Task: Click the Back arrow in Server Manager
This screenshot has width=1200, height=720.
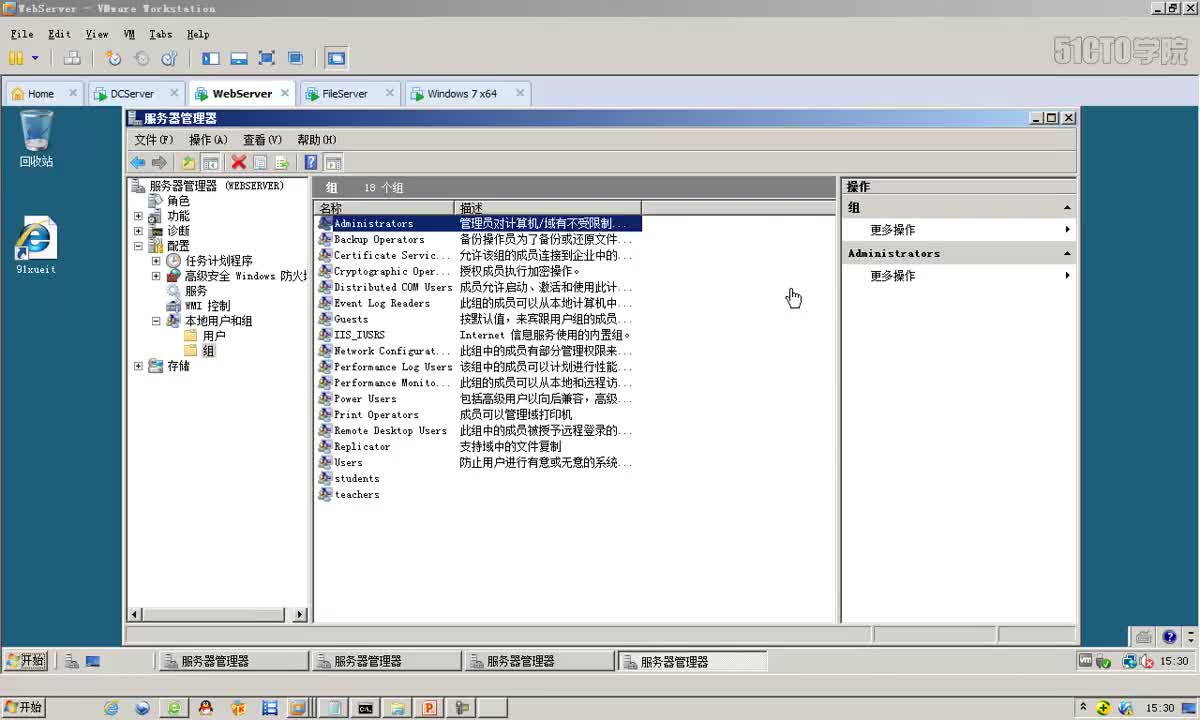Action: [x=138, y=162]
